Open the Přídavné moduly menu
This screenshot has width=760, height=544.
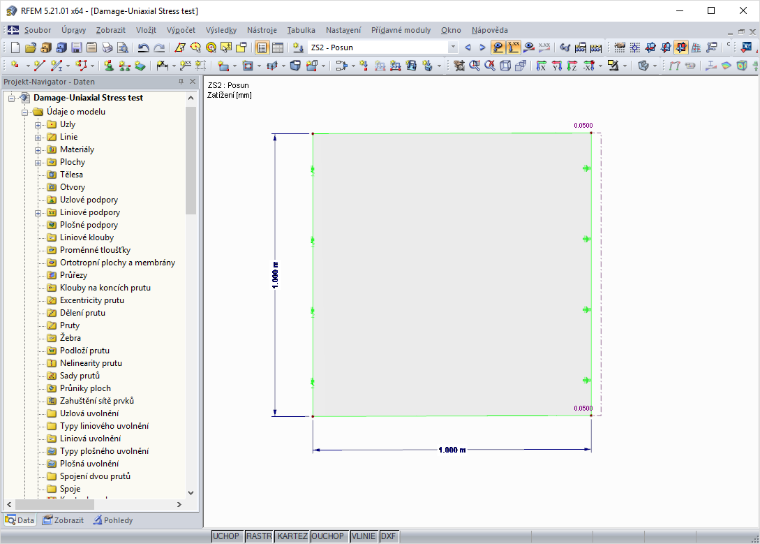click(x=401, y=30)
